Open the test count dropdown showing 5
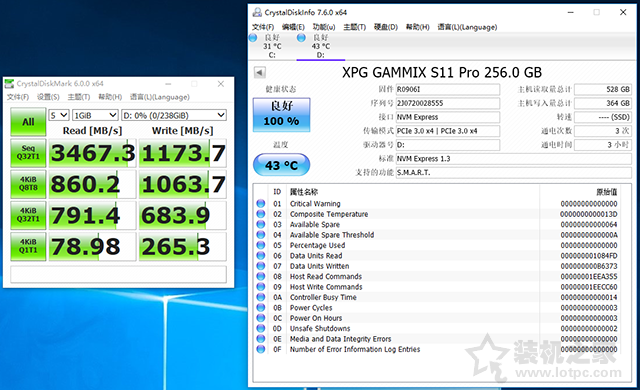 59,115
